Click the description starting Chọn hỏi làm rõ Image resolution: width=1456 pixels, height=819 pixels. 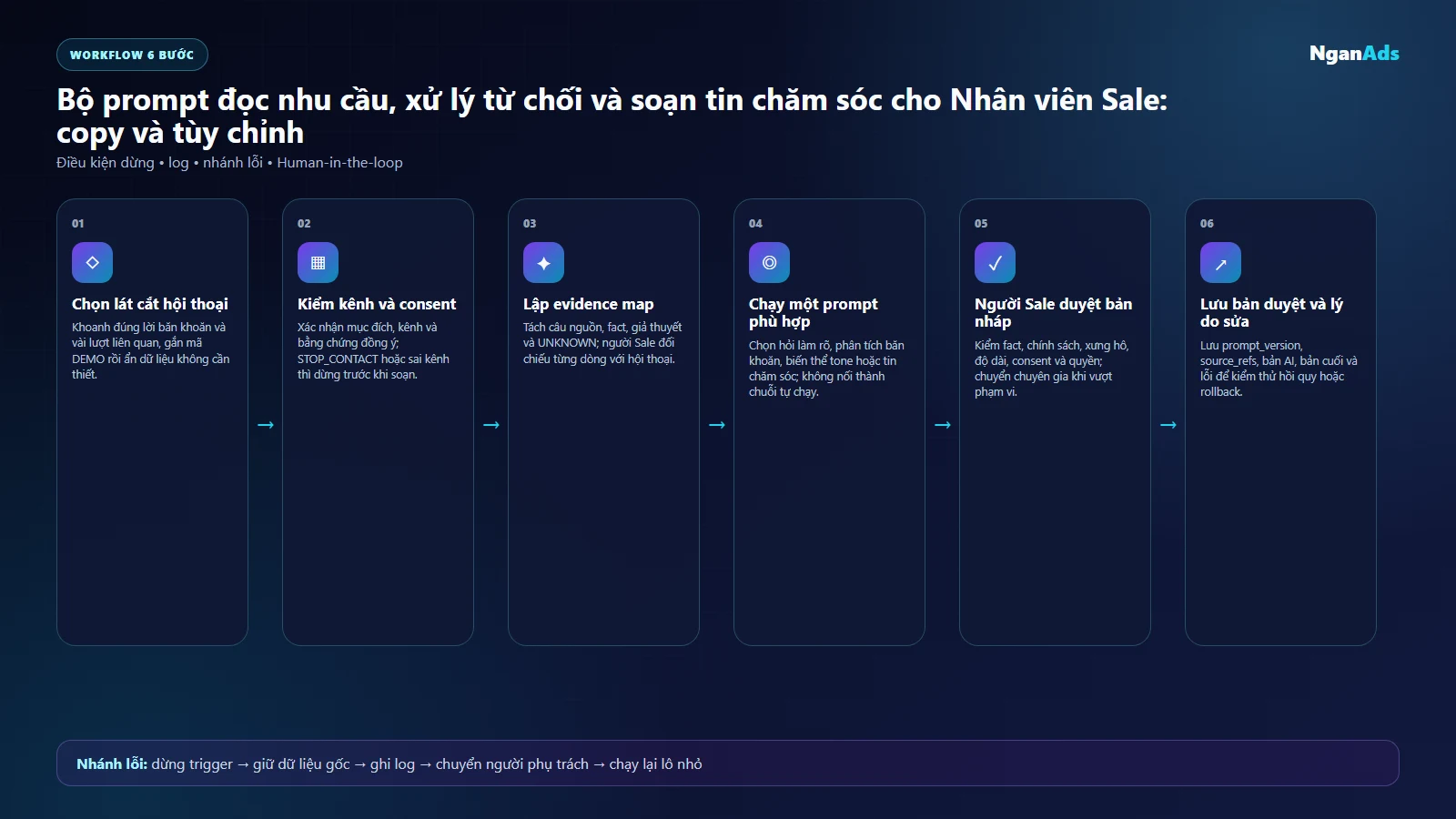coord(826,369)
